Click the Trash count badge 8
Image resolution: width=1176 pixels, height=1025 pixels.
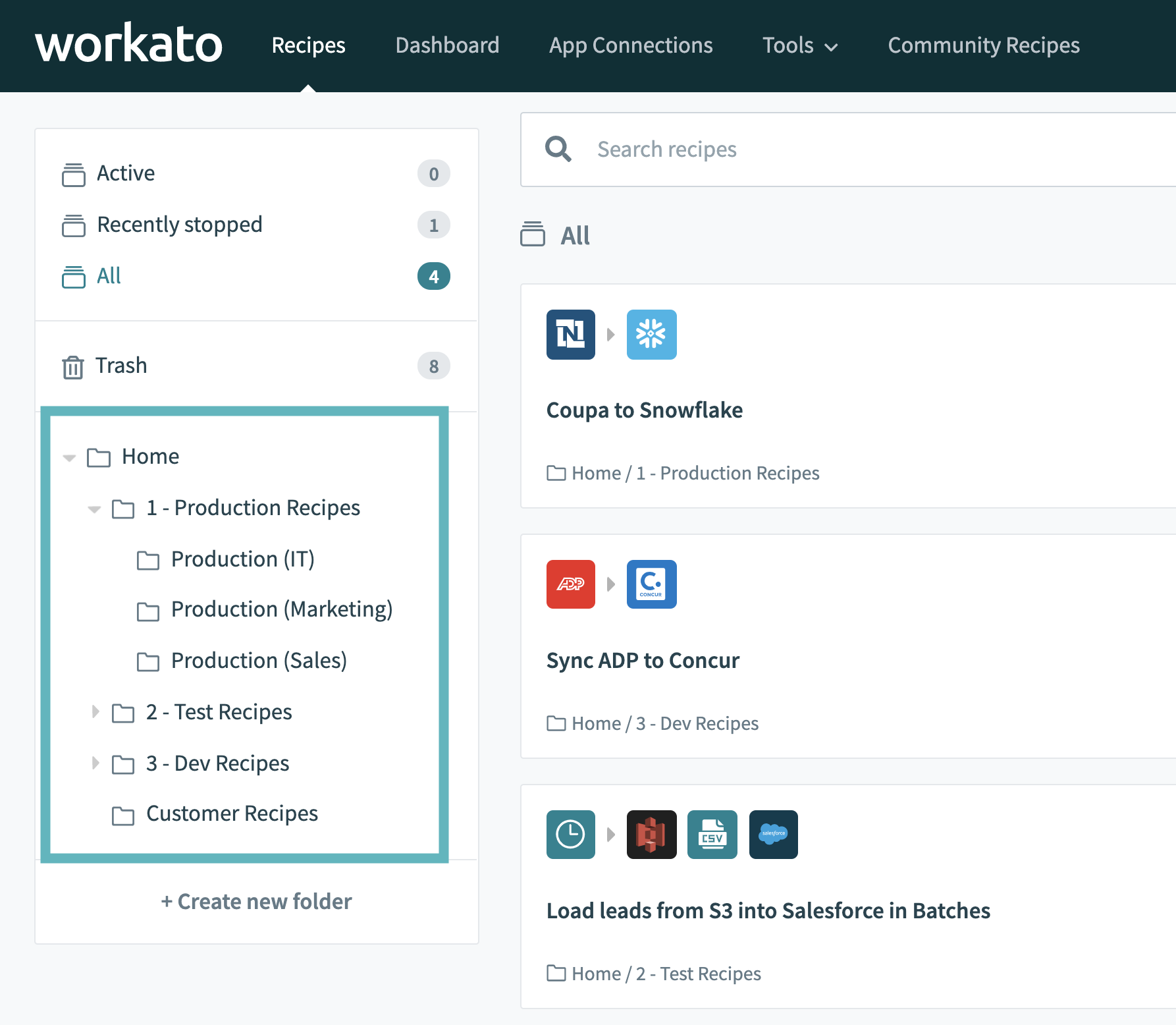tap(434, 366)
